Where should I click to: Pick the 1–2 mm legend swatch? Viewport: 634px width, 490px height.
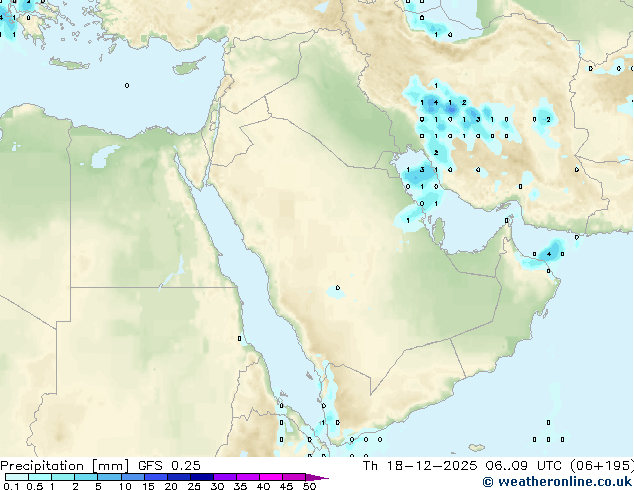pyautogui.click(x=63, y=477)
